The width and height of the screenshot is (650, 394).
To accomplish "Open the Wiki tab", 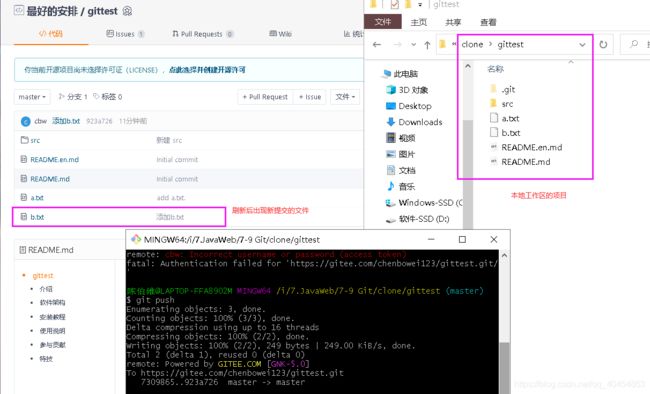I will click(x=280, y=34).
